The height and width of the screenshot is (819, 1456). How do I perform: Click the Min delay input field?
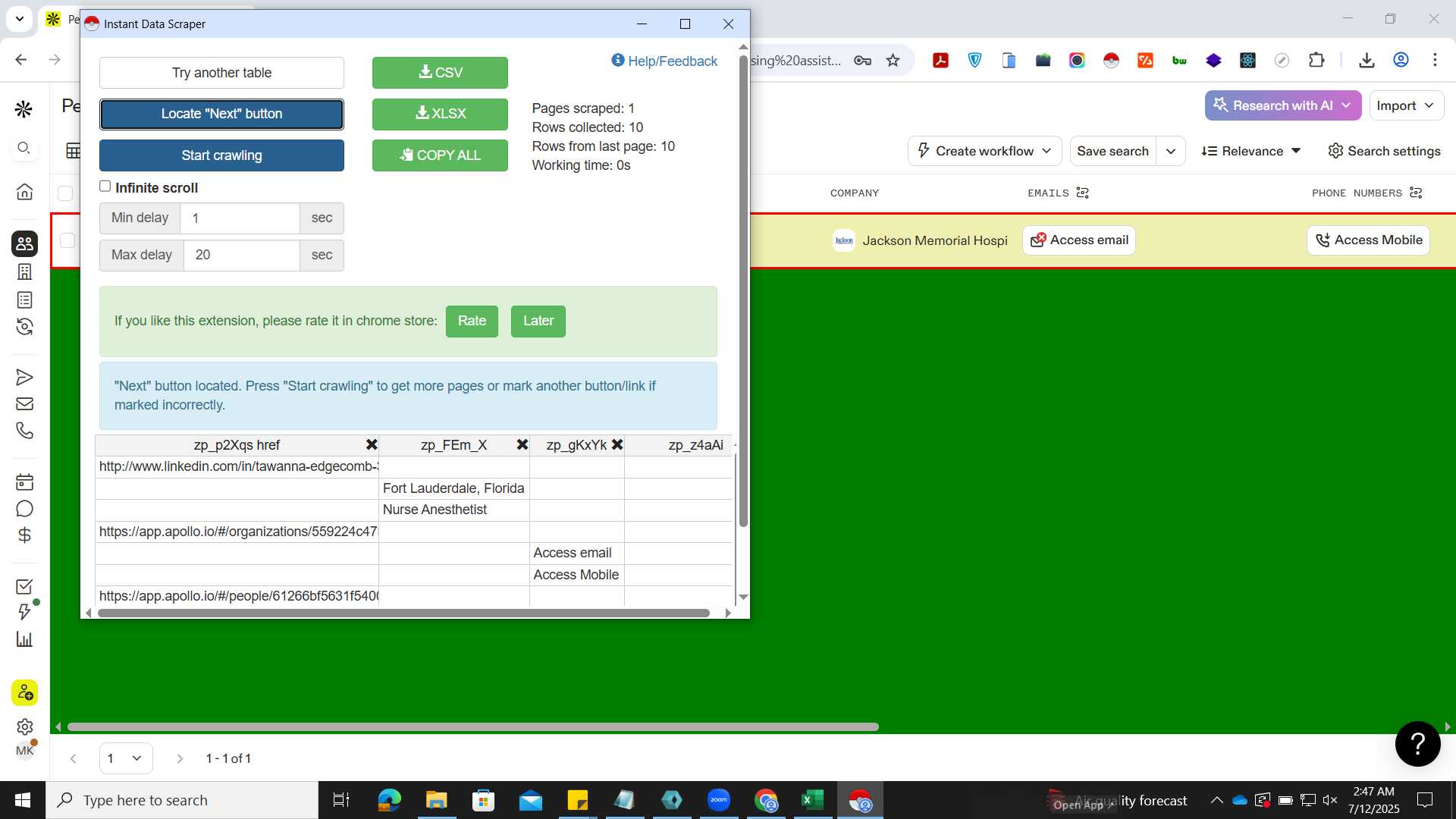click(240, 218)
